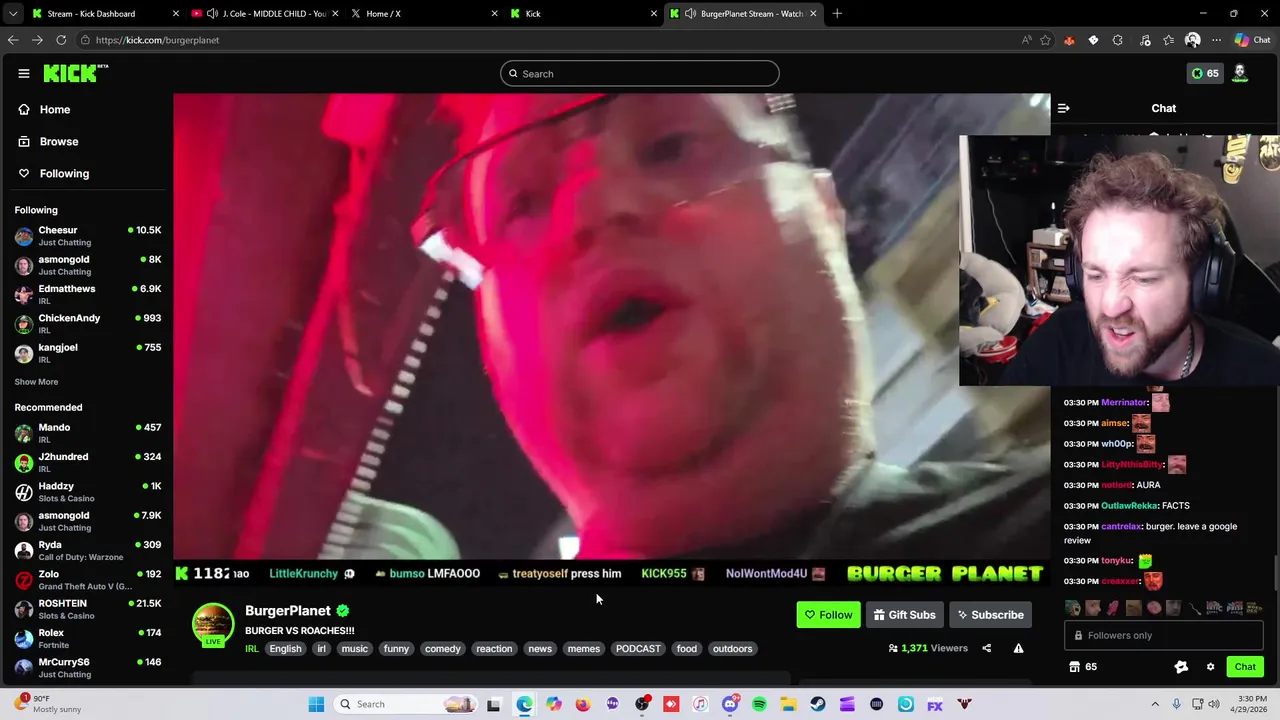Click the outdoors tag
This screenshot has width=1280, height=720.
pyautogui.click(x=732, y=649)
